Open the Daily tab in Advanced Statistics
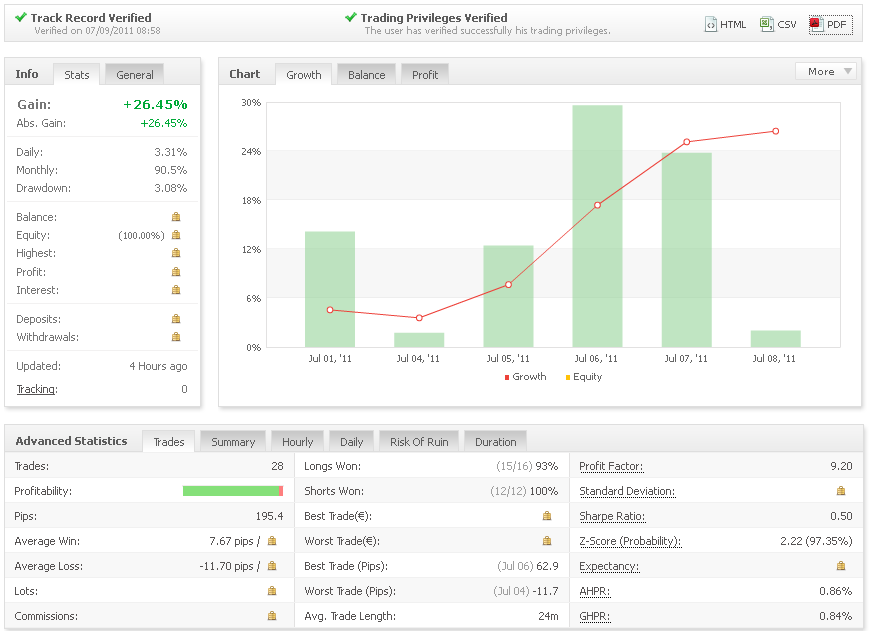This screenshot has height=631, width=873. point(351,442)
